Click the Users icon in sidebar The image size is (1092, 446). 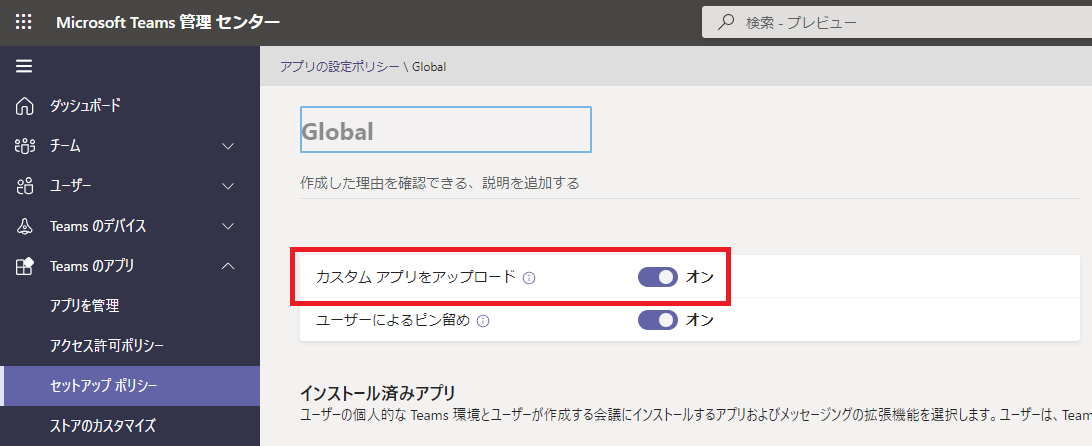pyautogui.click(x=25, y=186)
